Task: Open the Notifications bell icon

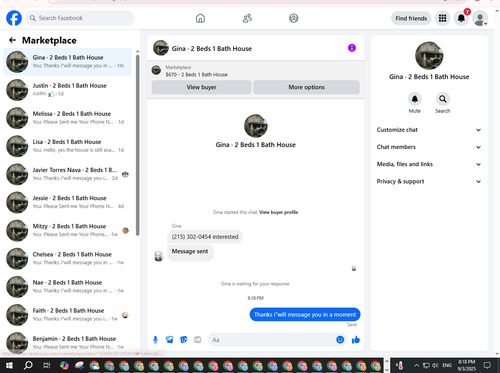Action: coord(461,18)
